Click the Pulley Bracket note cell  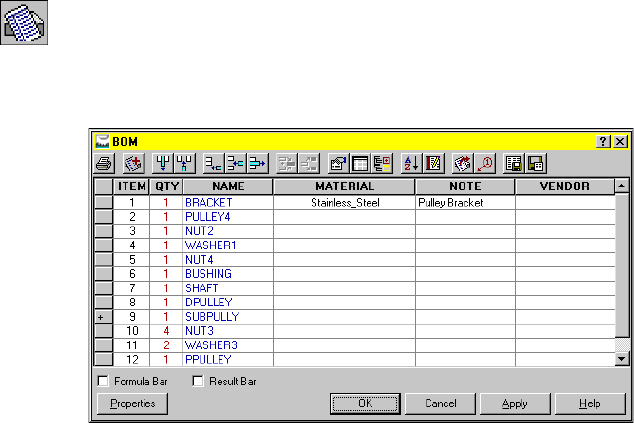(465, 202)
